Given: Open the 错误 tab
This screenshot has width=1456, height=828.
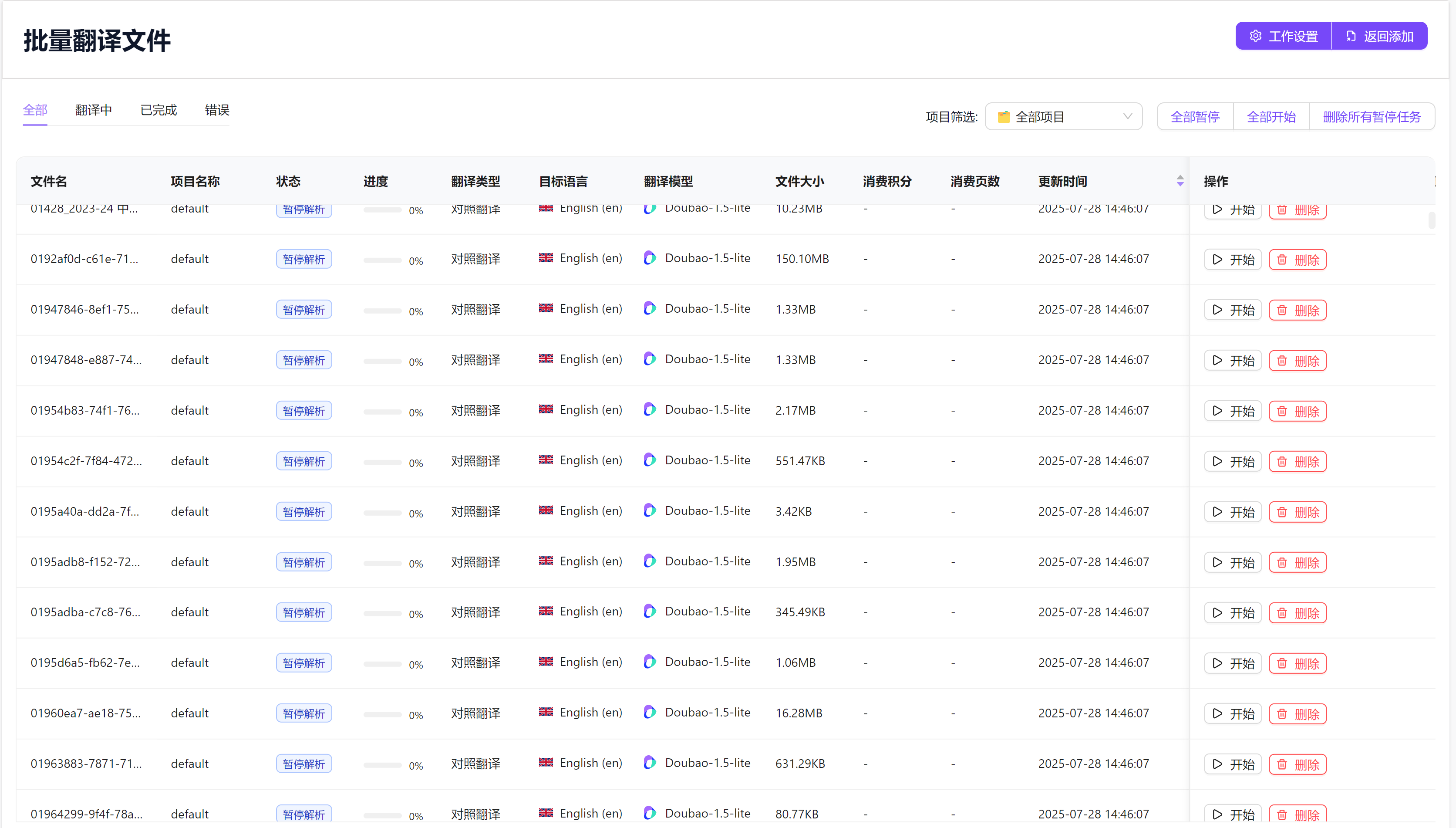Looking at the screenshot, I should pyautogui.click(x=217, y=110).
